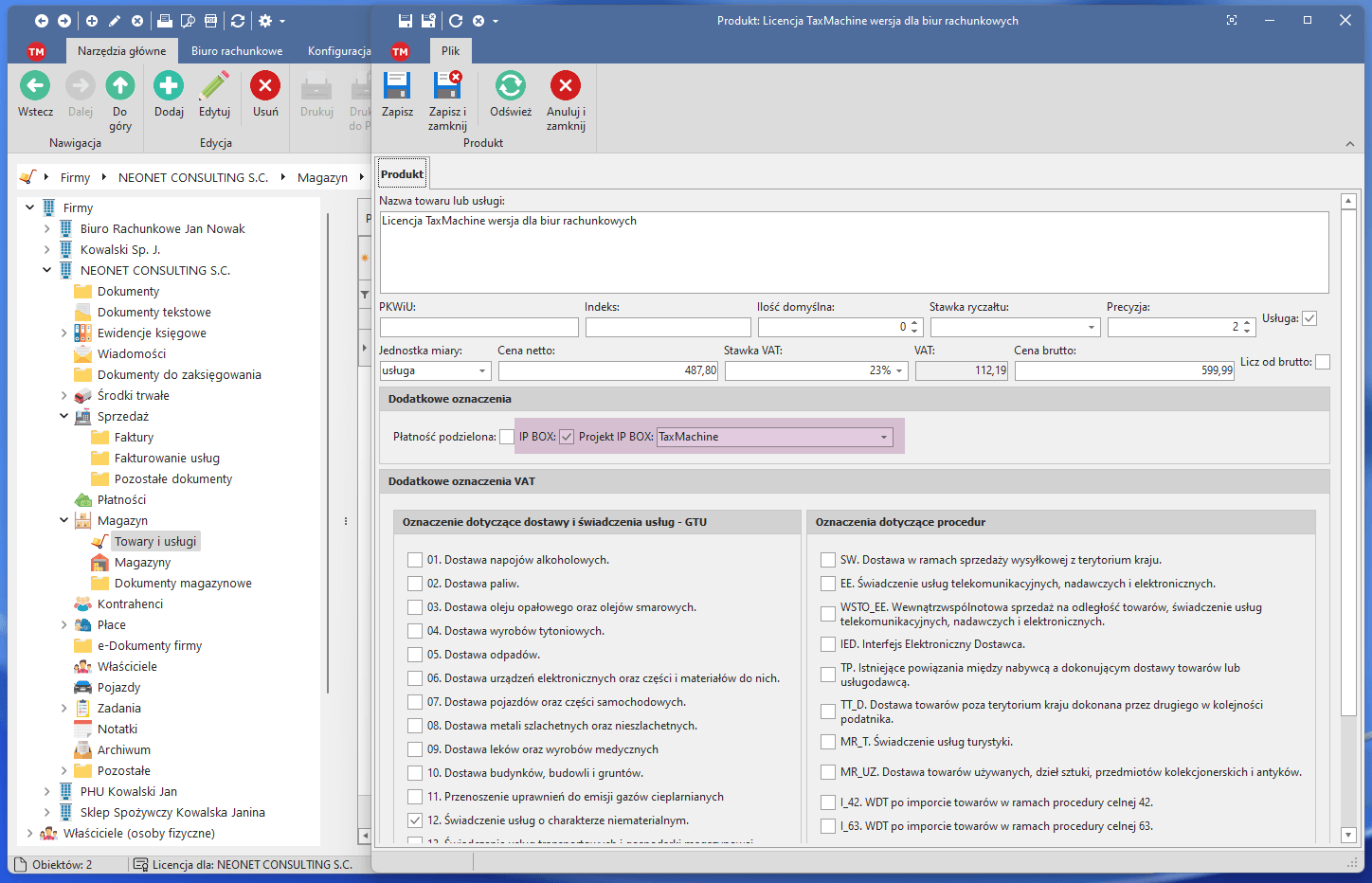Toggle the IP BOX checkbox
The width and height of the screenshot is (1372, 883).
567,437
